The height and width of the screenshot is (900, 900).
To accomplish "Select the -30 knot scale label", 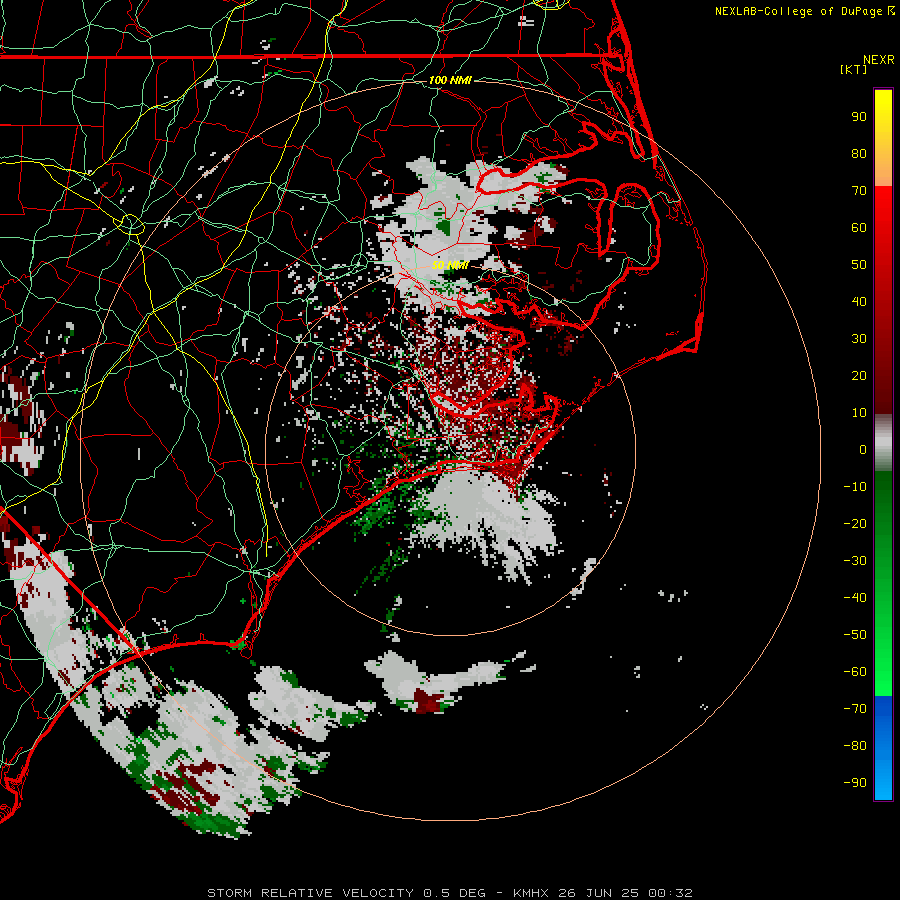I will (855, 561).
